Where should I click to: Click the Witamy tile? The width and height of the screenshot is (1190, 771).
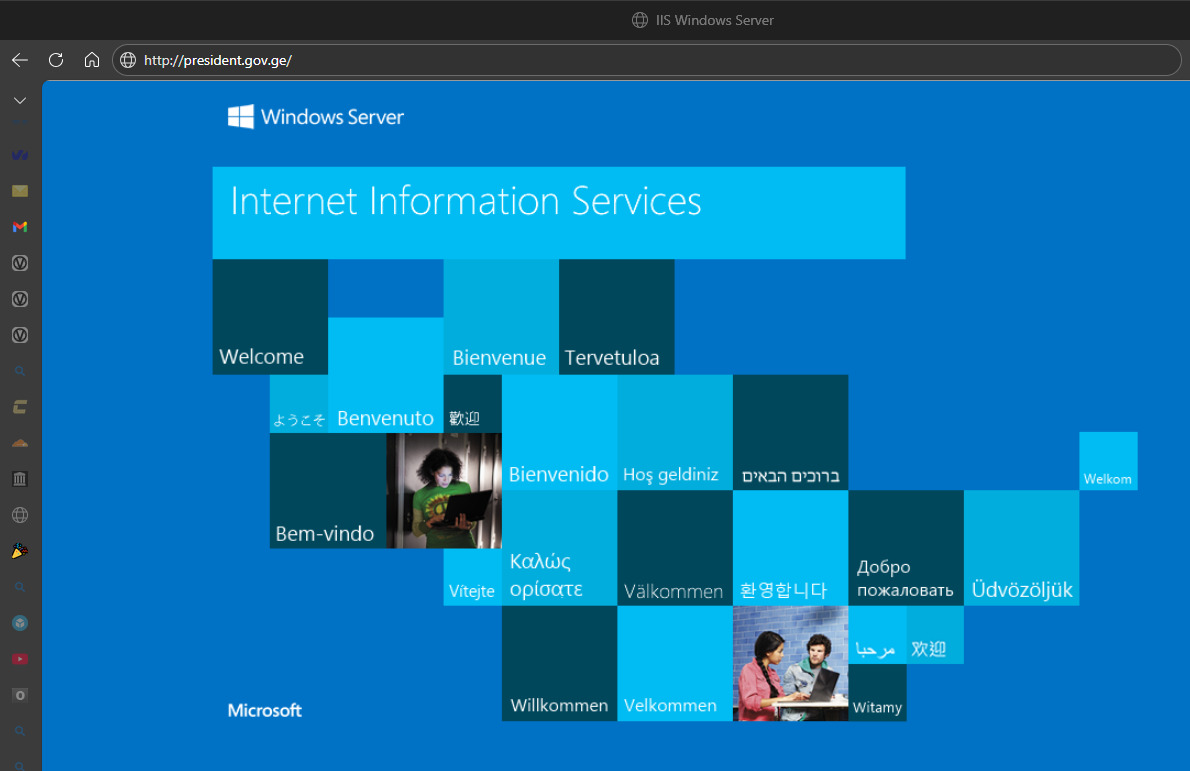click(x=877, y=692)
